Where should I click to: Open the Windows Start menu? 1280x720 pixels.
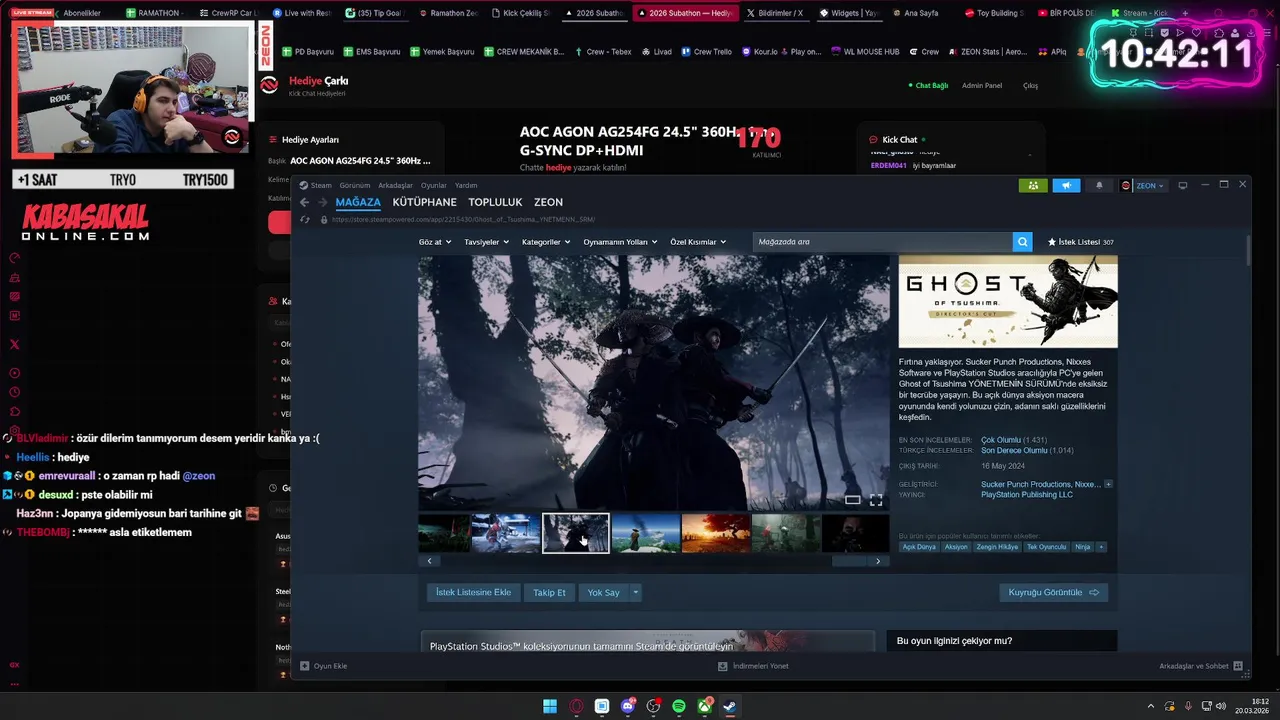(x=550, y=706)
